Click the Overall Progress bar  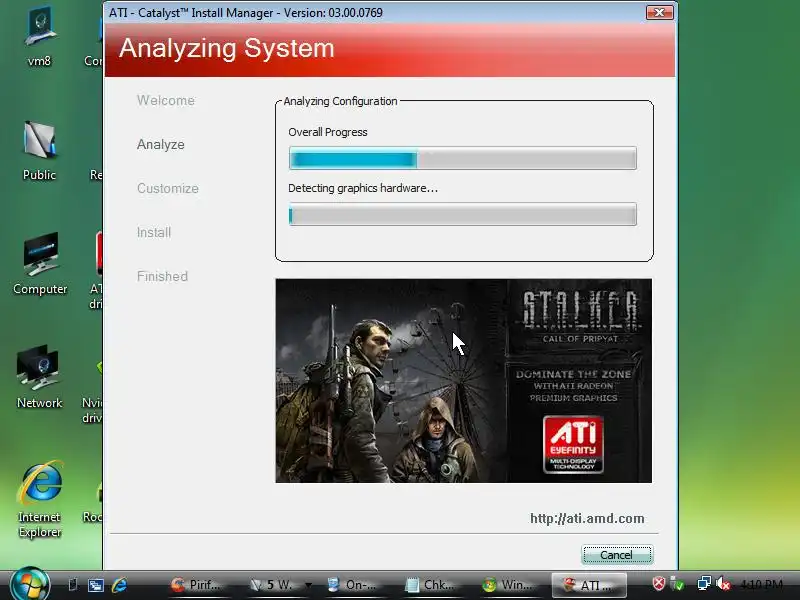point(463,158)
